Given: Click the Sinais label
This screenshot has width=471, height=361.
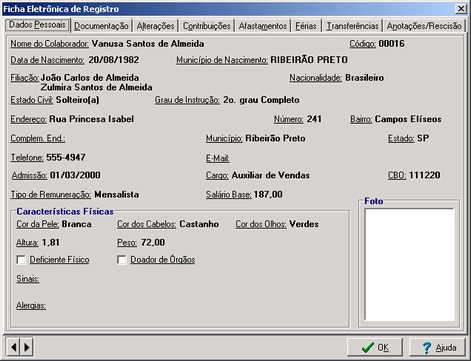Looking at the screenshot, I should 28,279.
